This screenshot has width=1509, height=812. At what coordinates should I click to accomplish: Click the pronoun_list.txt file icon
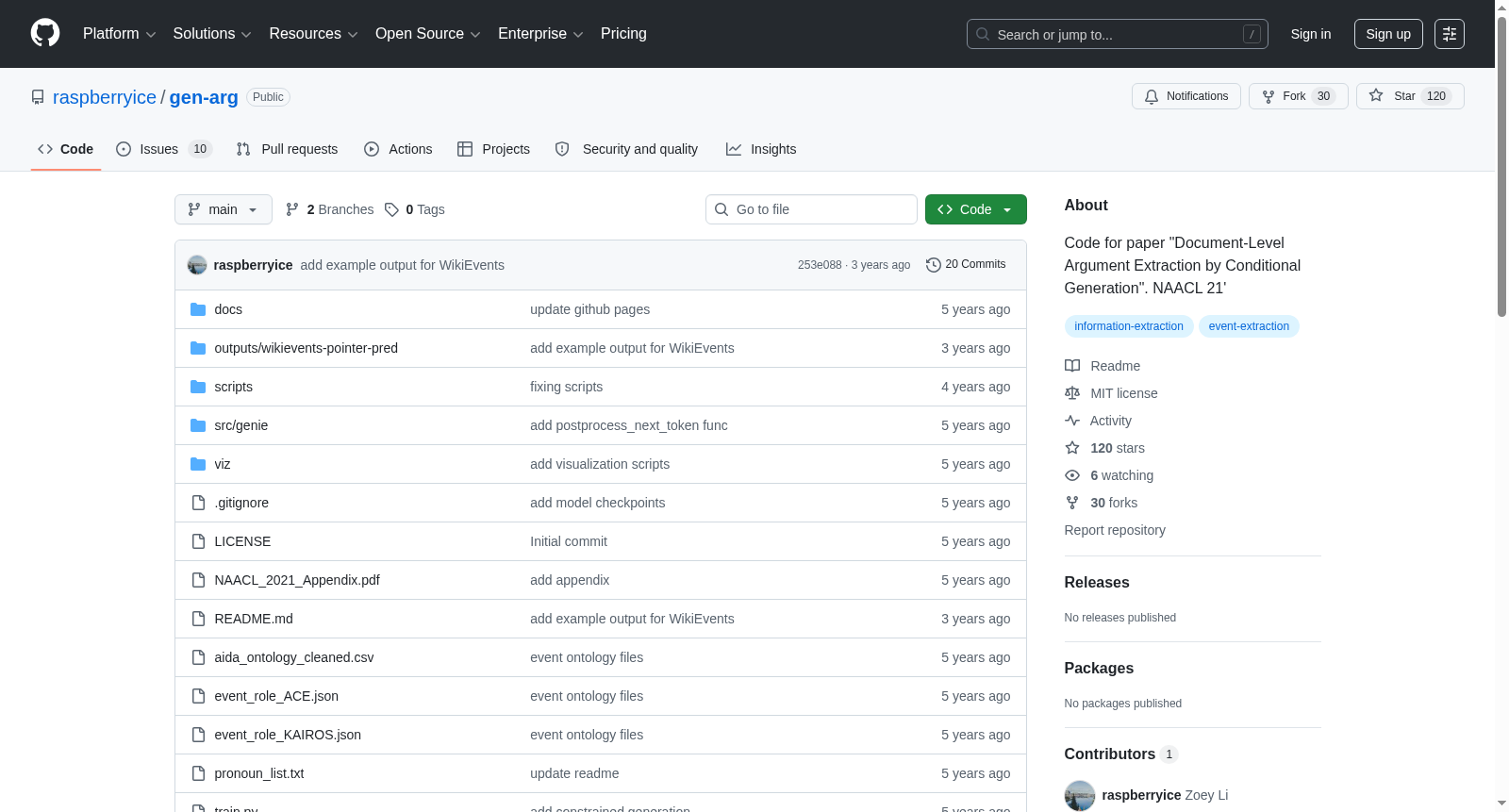pyautogui.click(x=198, y=773)
